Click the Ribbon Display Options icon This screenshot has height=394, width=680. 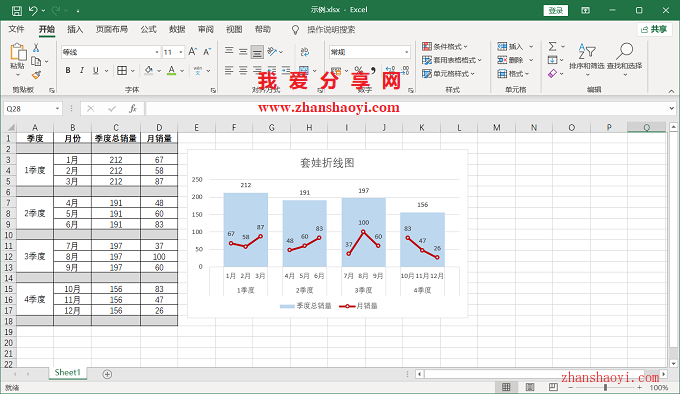click(585, 10)
